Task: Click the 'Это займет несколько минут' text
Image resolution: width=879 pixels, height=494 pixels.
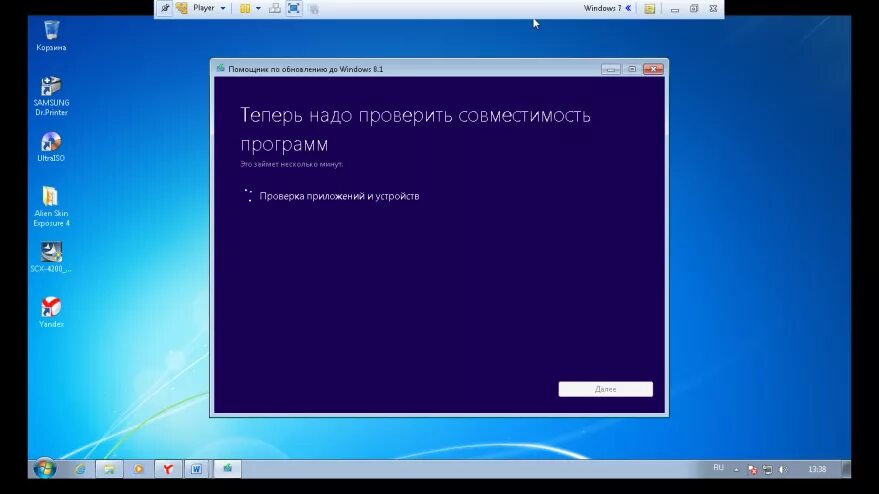Action: coord(292,164)
